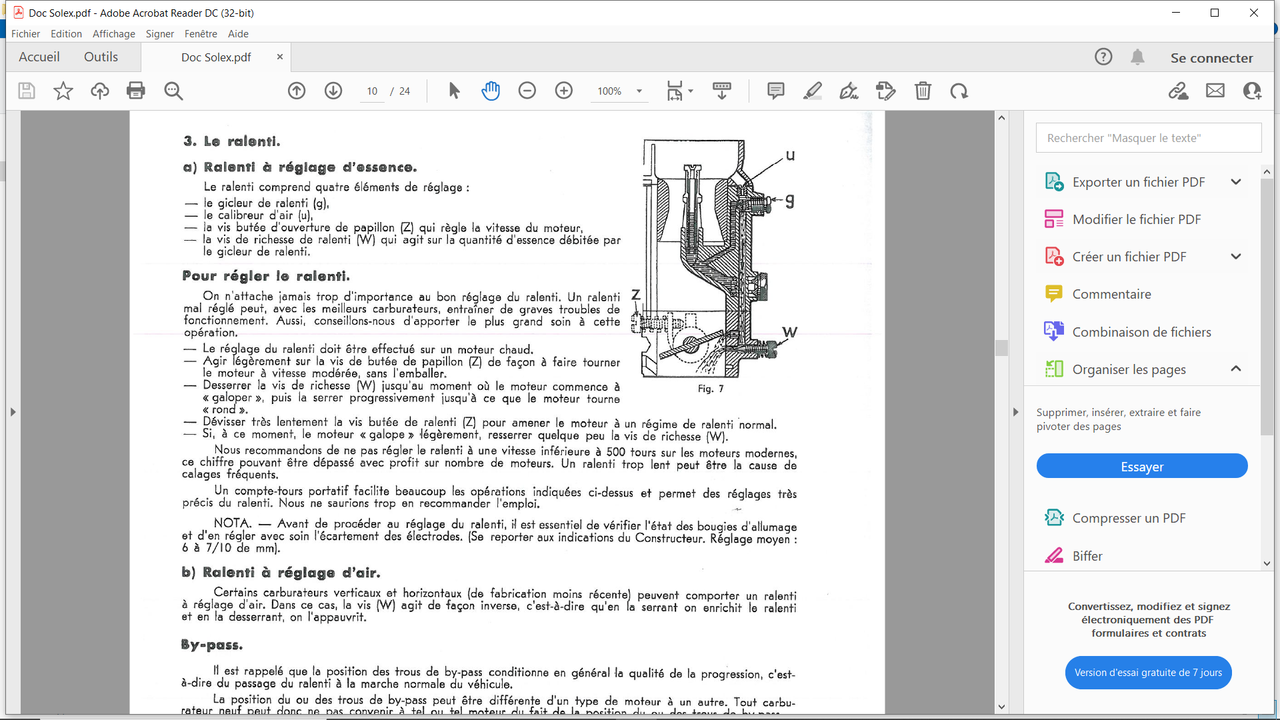Open the Find text magnifier tool
1280x720 pixels.
point(173,91)
